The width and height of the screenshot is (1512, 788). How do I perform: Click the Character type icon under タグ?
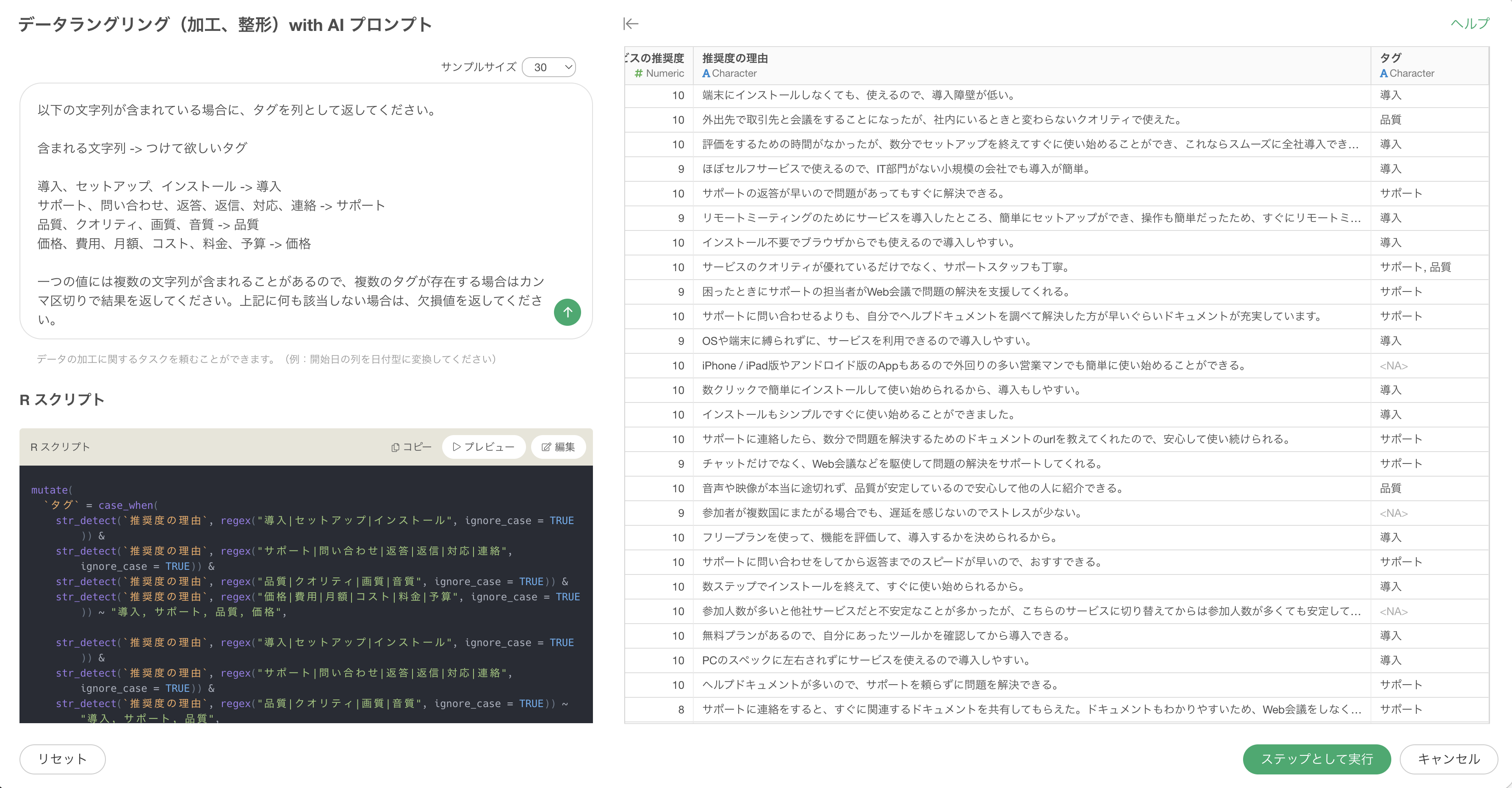(x=1383, y=73)
